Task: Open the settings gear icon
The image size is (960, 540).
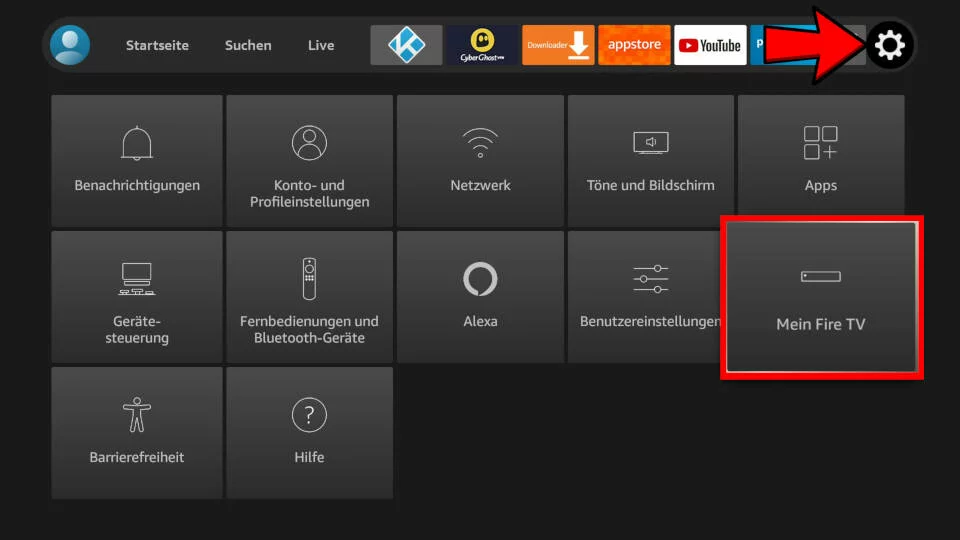Action: (x=889, y=45)
